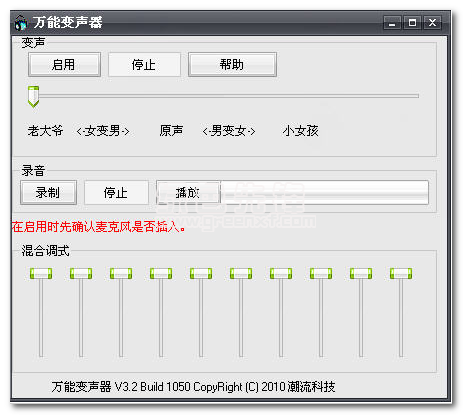
Task: Click the second mixer slider handle
Action: [81, 274]
